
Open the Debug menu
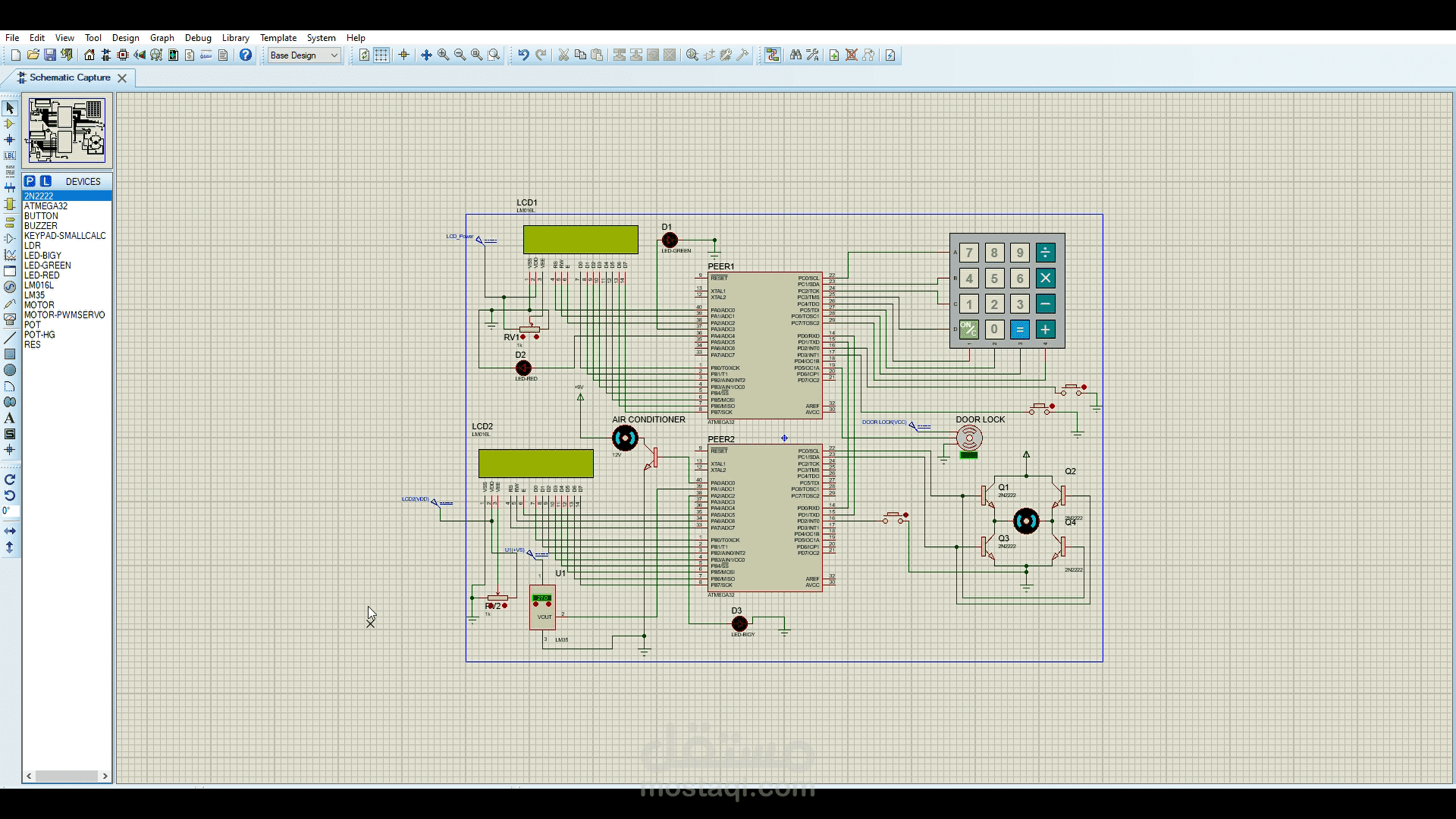click(198, 37)
